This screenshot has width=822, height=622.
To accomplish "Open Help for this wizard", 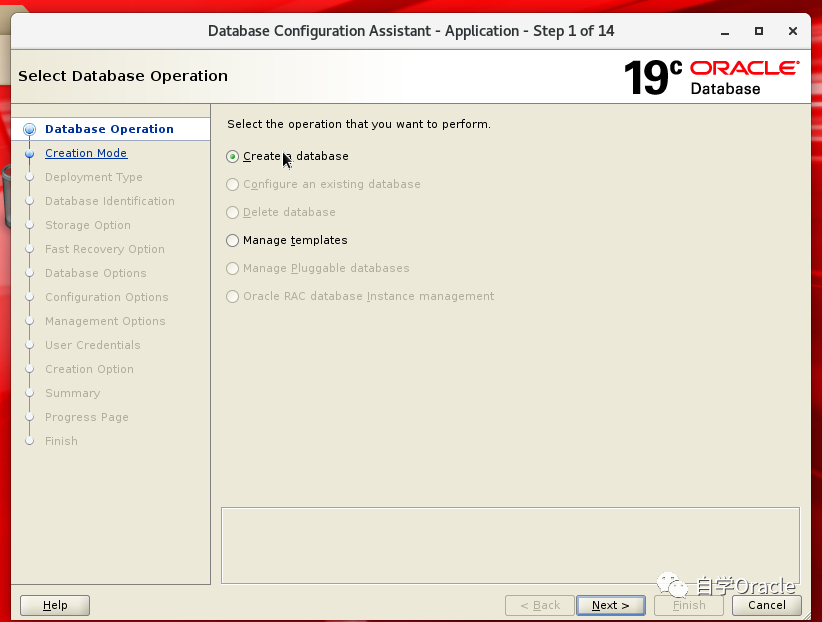I will (x=55, y=605).
